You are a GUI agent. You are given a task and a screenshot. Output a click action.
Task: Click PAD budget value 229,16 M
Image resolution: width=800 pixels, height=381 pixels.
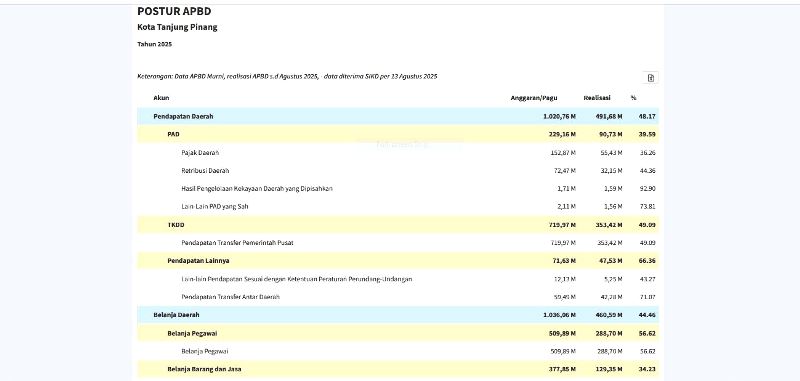click(562, 135)
